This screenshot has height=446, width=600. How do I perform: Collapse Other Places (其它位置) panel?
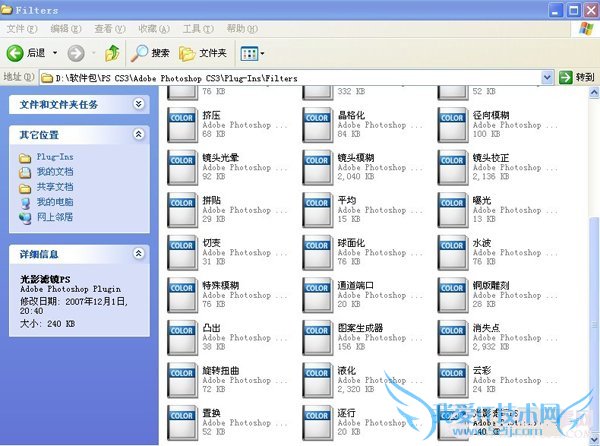(x=138, y=134)
